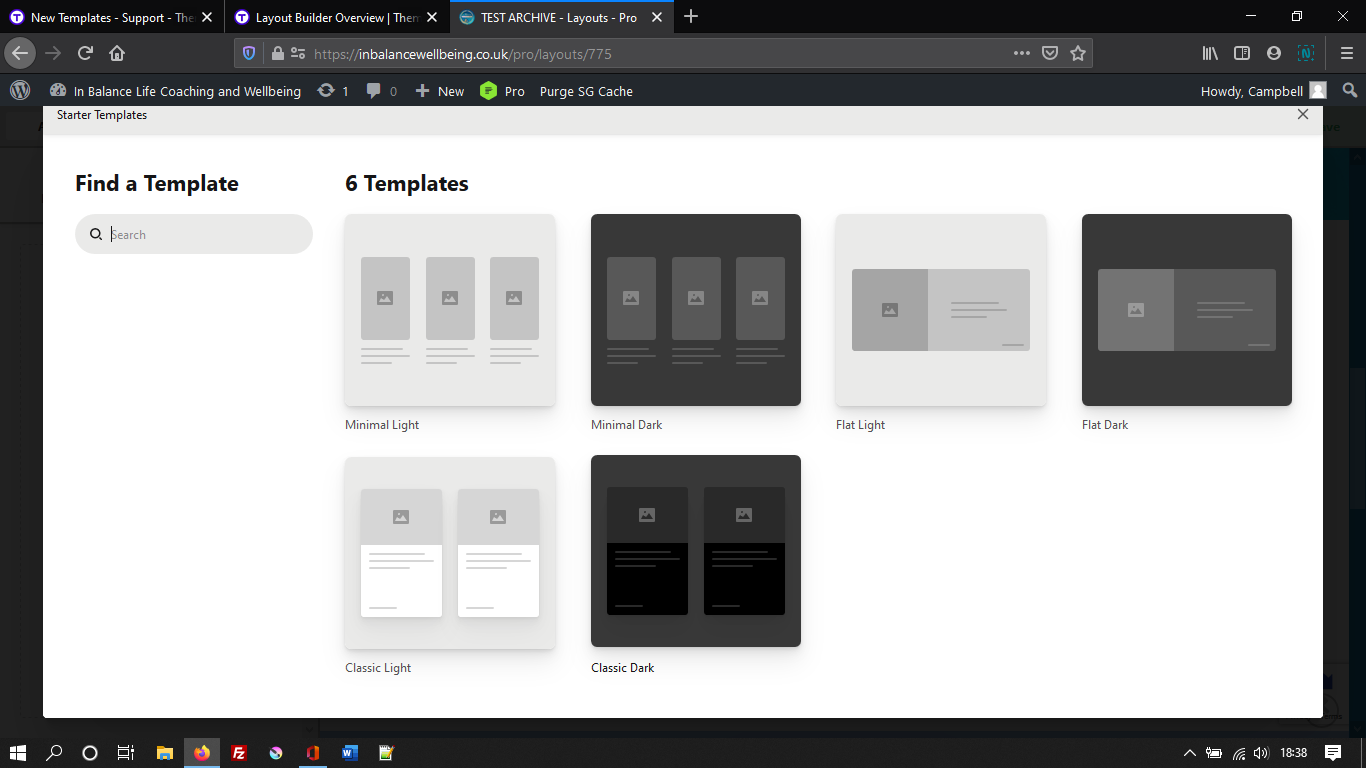Click the 'Minimal Dark' caption text

tap(627, 425)
